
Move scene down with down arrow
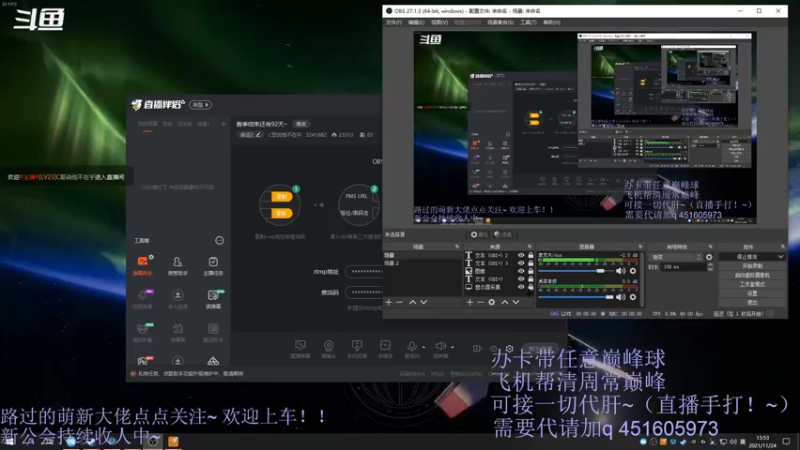pos(423,302)
